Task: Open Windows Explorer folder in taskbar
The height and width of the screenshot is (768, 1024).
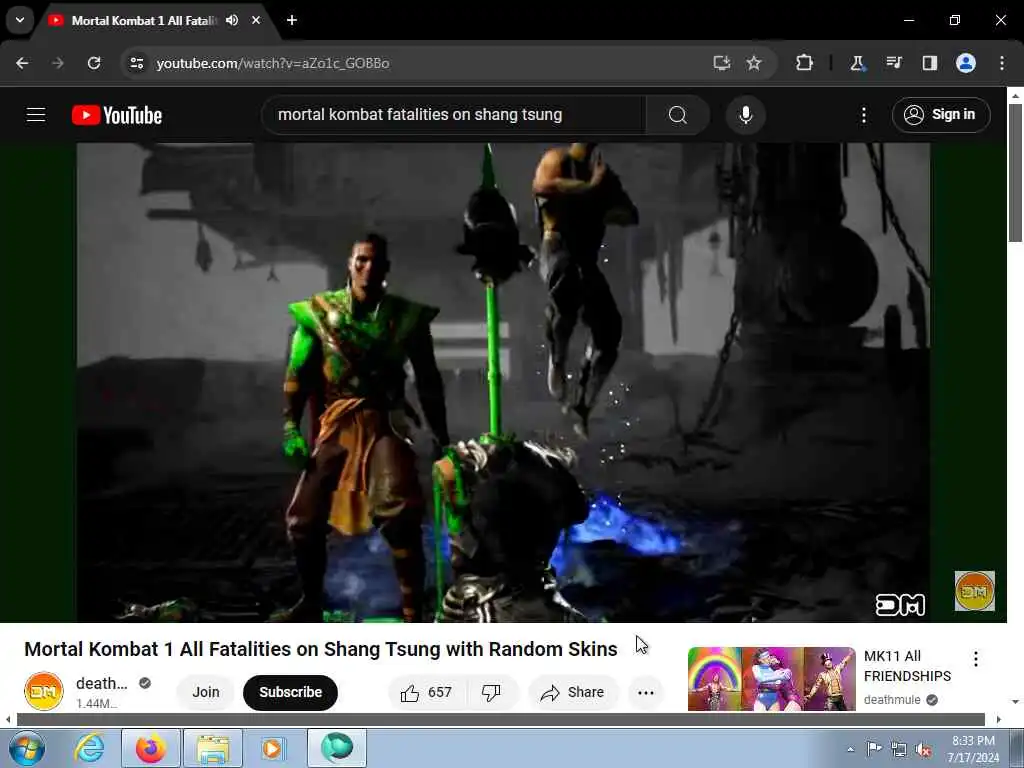Action: [x=213, y=748]
